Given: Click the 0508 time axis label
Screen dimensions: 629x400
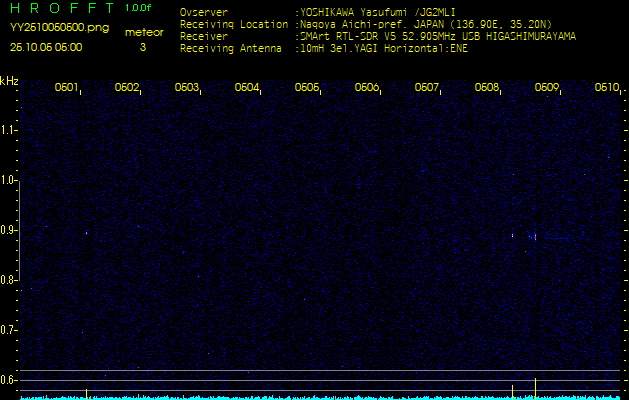Looking at the screenshot, I should pos(487,87).
